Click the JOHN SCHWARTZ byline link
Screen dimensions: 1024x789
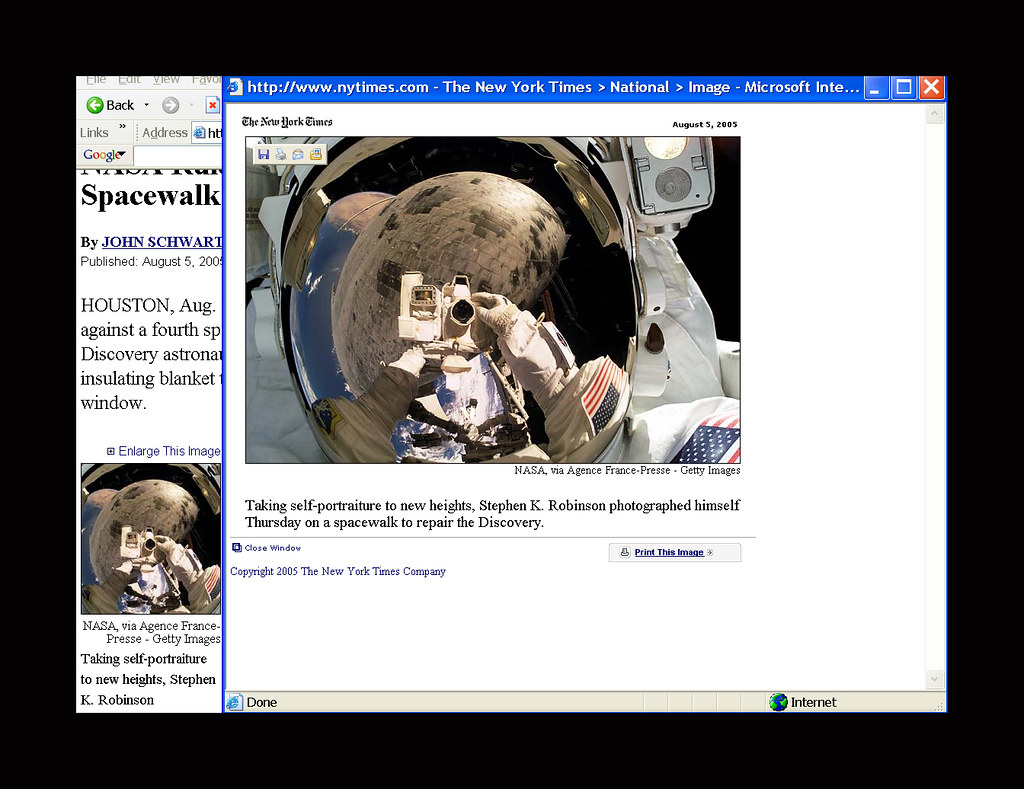[x=162, y=242]
